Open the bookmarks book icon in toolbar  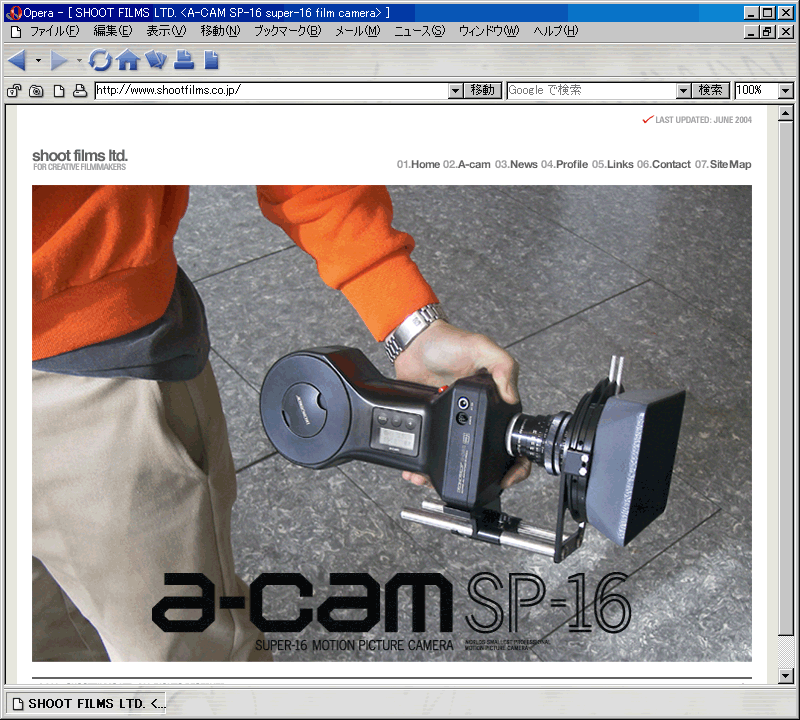click(156, 60)
